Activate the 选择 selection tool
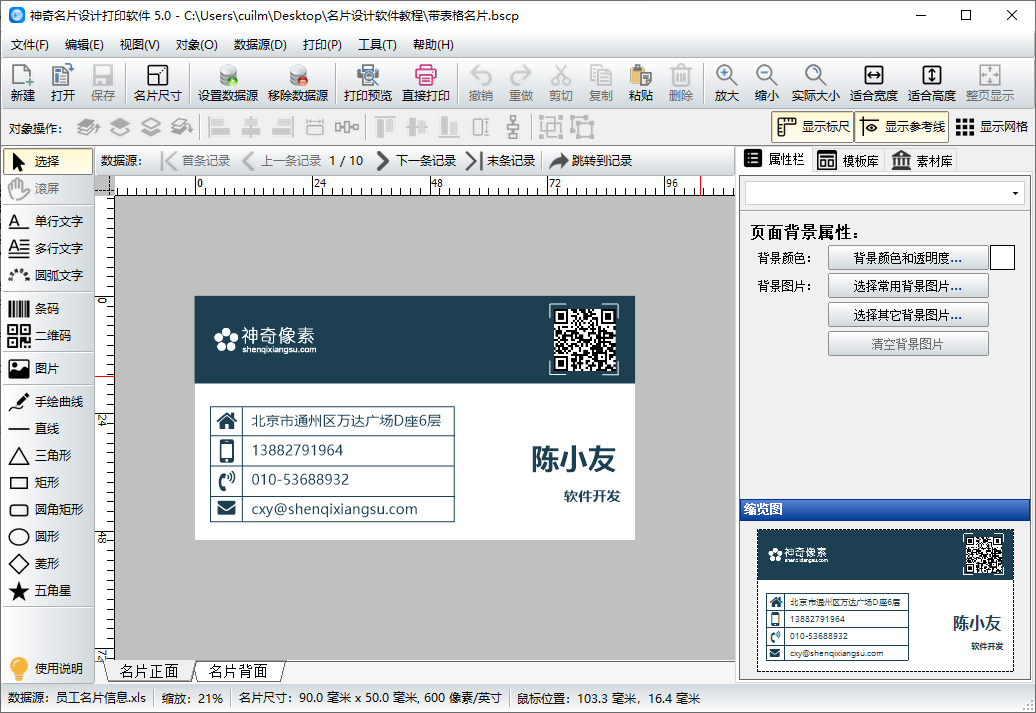1036x713 pixels. (x=48, y=161)
